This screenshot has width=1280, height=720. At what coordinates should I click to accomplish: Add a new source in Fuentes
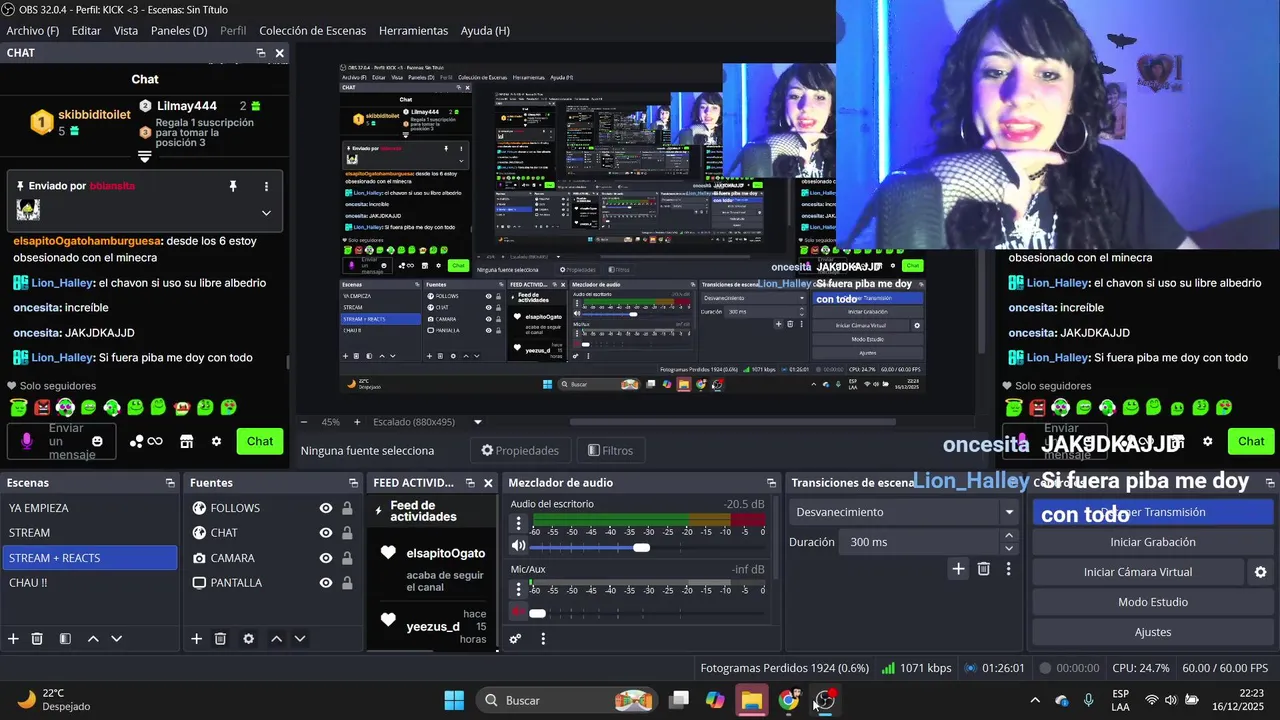point(197,639)
